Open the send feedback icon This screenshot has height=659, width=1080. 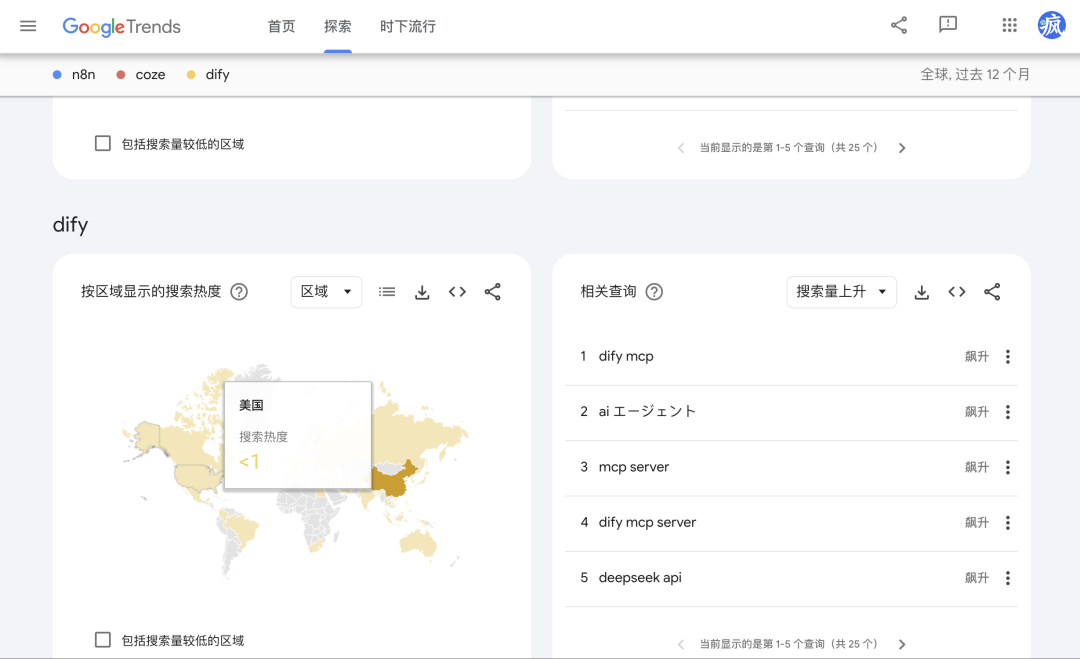948,26
